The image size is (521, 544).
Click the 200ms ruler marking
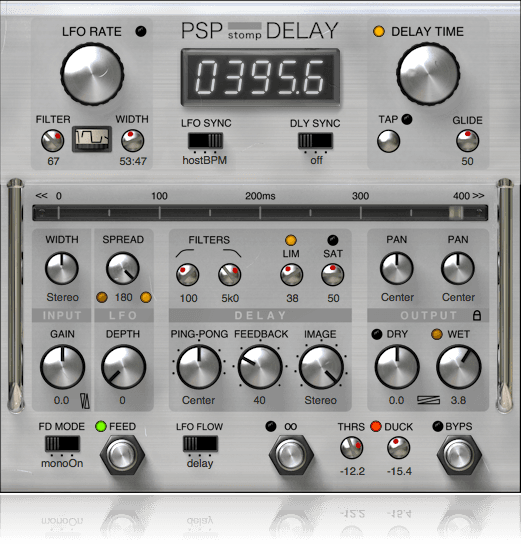tap(260, 196)
